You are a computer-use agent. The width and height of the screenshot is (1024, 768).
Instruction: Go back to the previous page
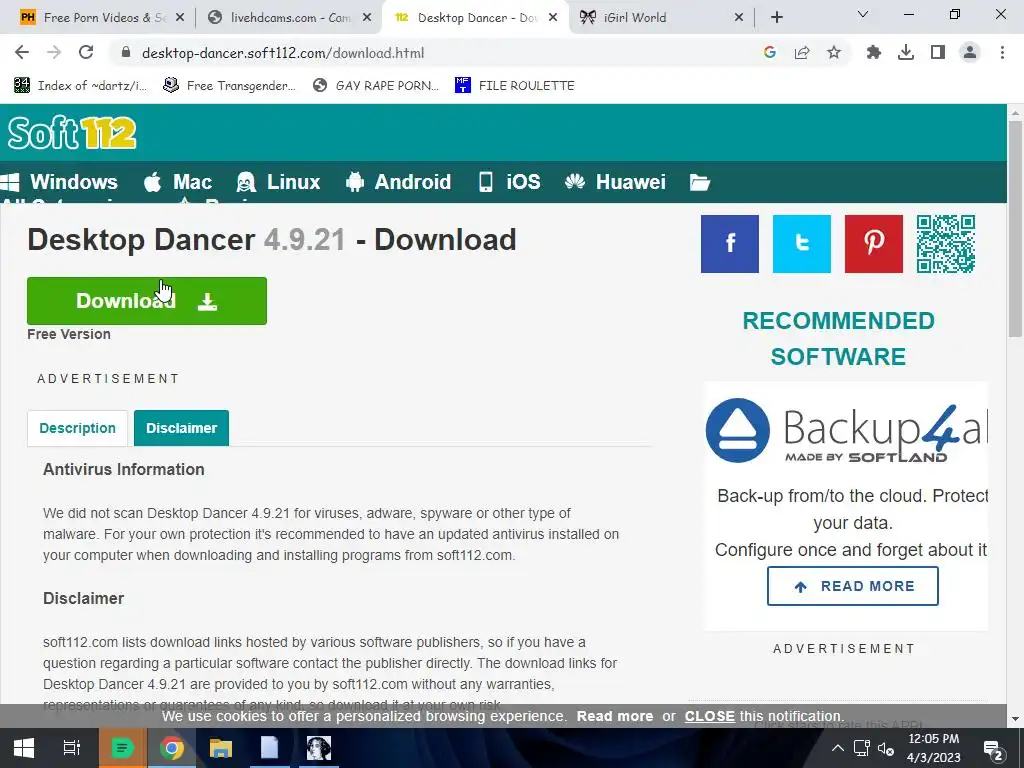point(22,52)
